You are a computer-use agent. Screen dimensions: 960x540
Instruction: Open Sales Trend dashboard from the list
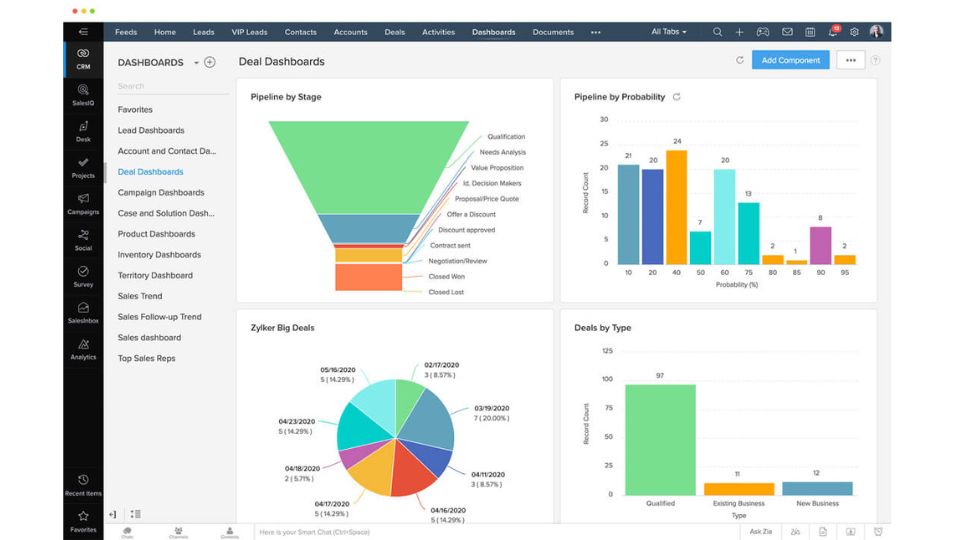click(140, 296)
